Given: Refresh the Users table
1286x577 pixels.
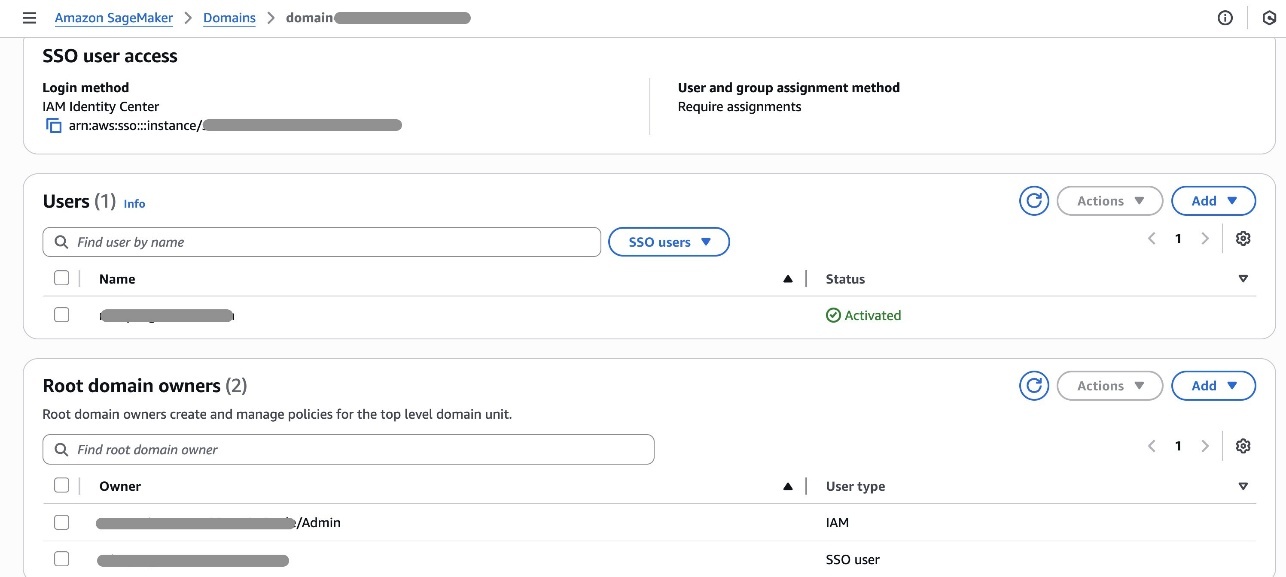Looking at the screenshot, I should click(x=1034, y=201).
